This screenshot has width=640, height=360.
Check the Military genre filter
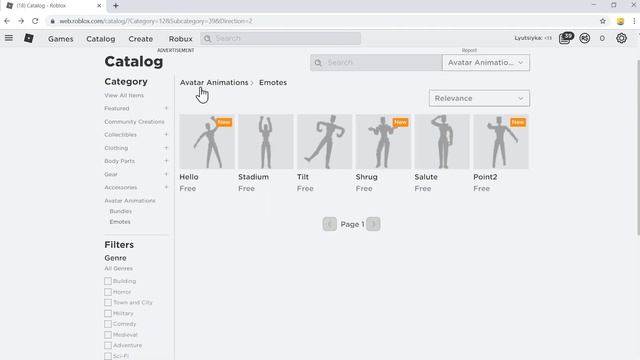[x=108, y=313]
